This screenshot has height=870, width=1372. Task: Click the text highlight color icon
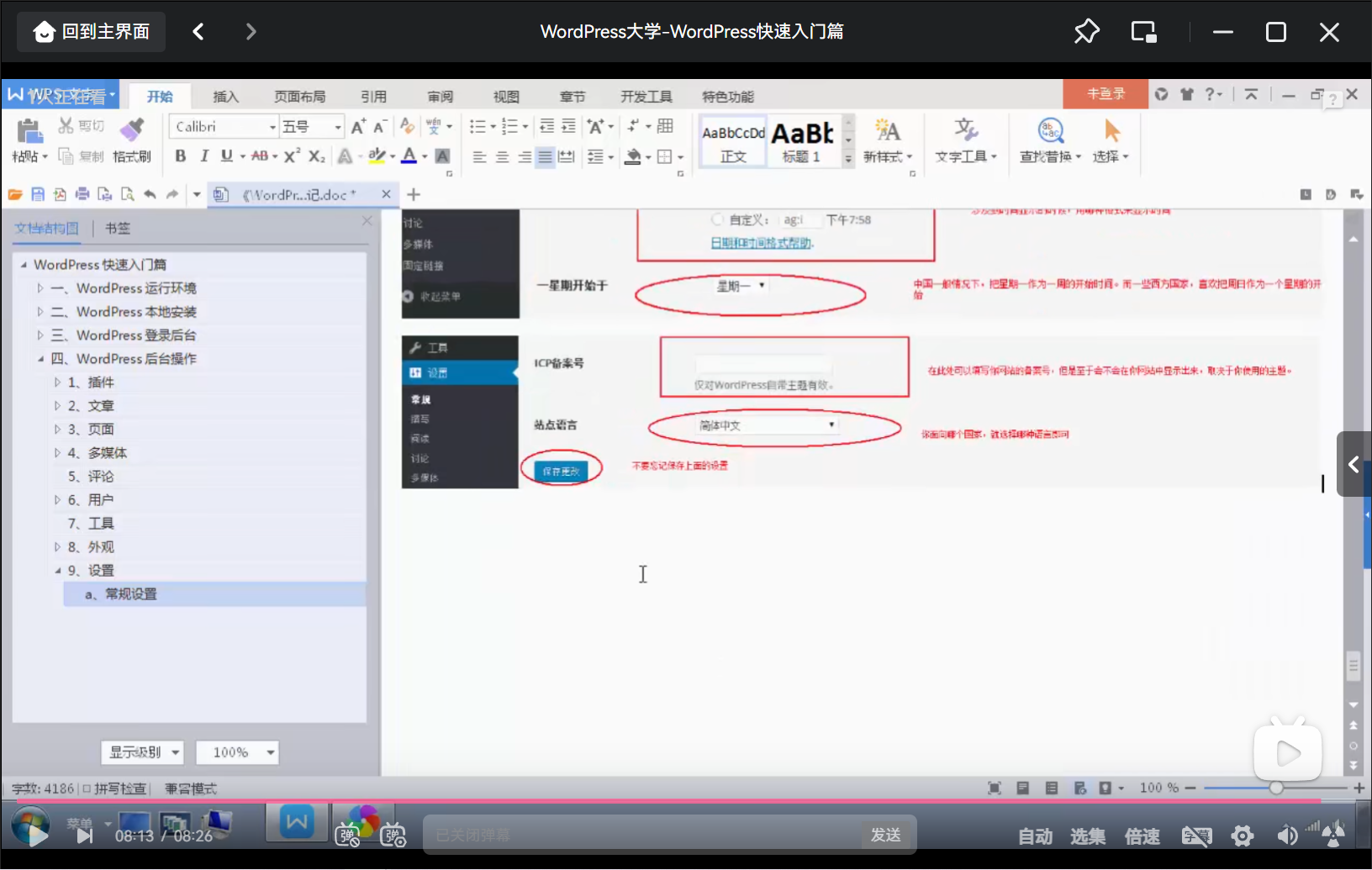[377, 156]
